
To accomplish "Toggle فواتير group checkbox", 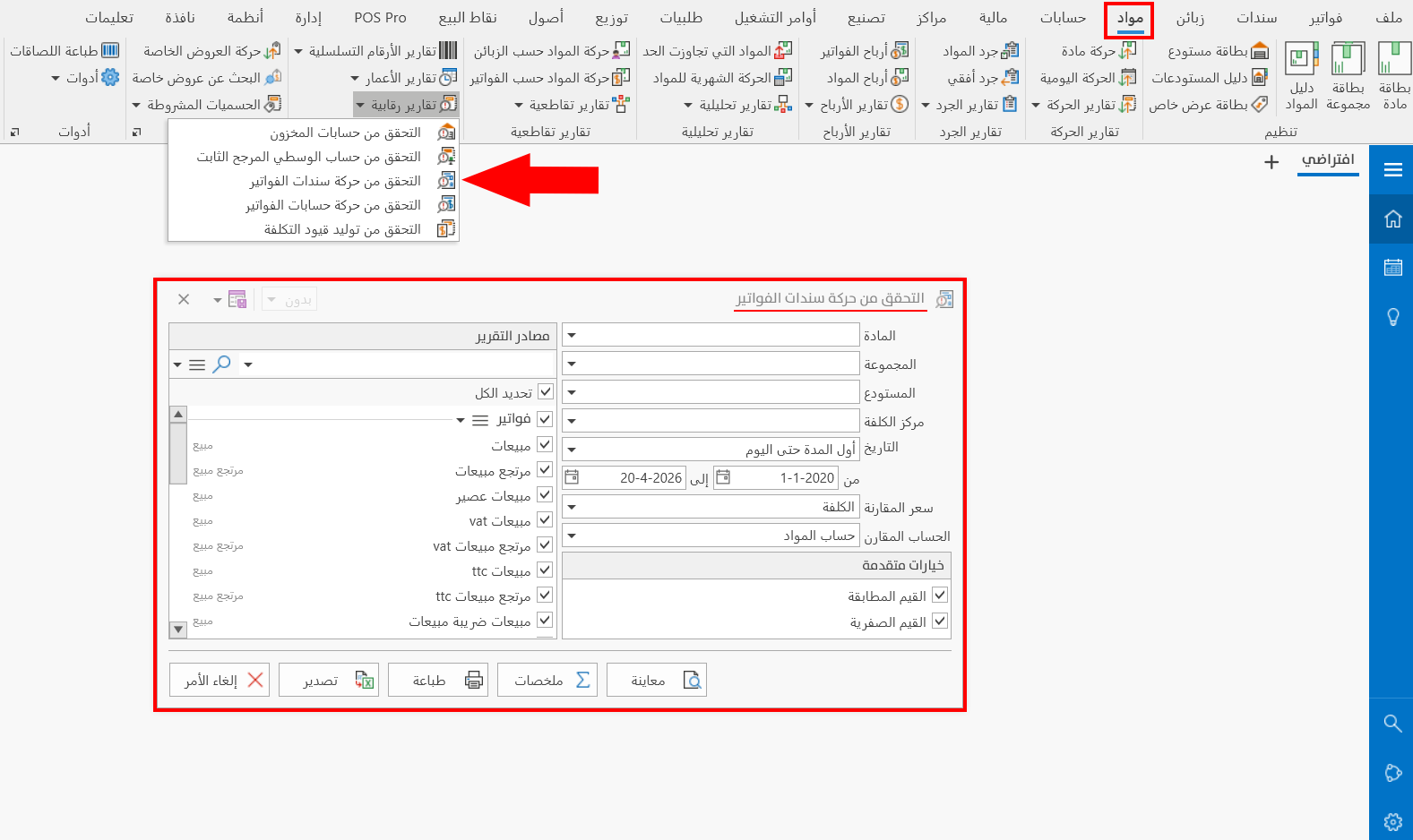I will 545,418.
